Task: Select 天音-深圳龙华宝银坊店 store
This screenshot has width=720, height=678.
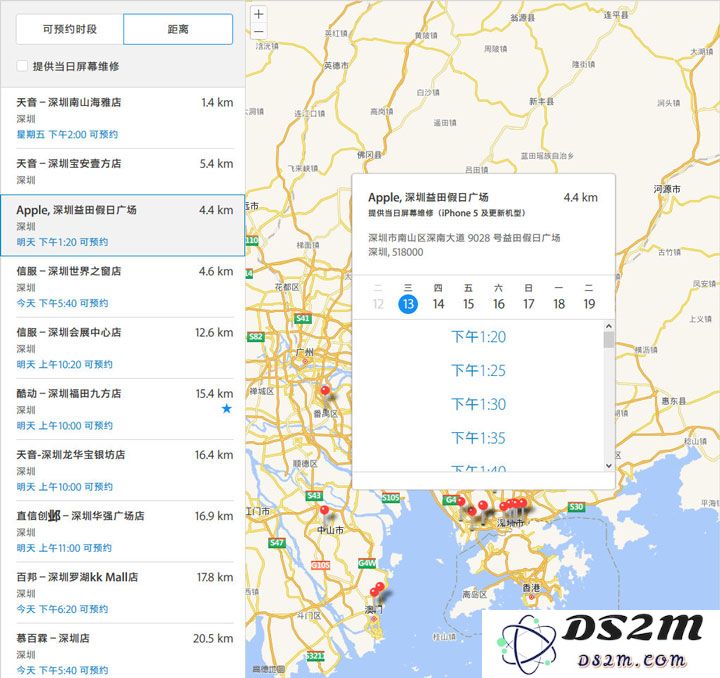Action: tap(124, 470)
